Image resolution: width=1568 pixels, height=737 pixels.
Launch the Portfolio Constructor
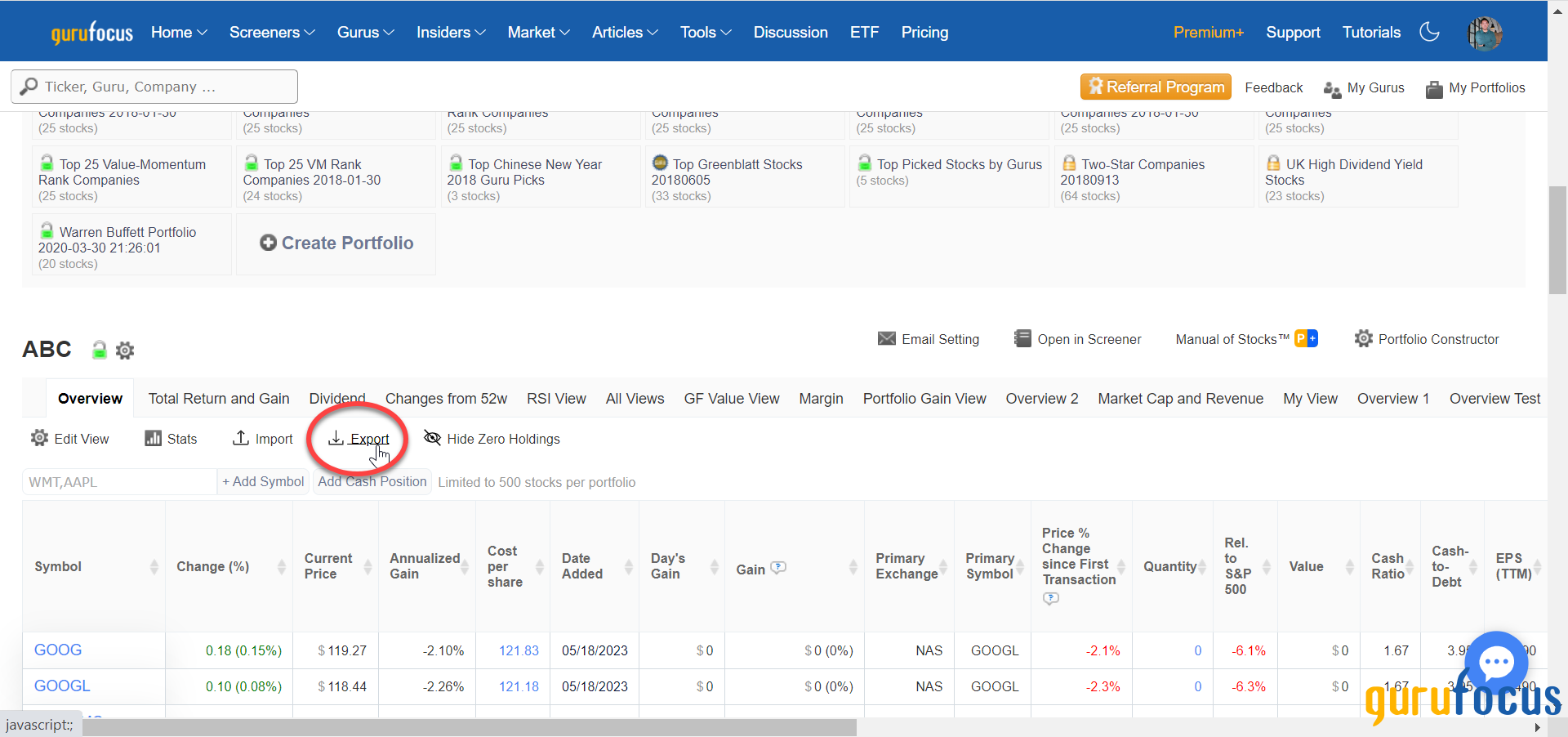coord(1427,339)
